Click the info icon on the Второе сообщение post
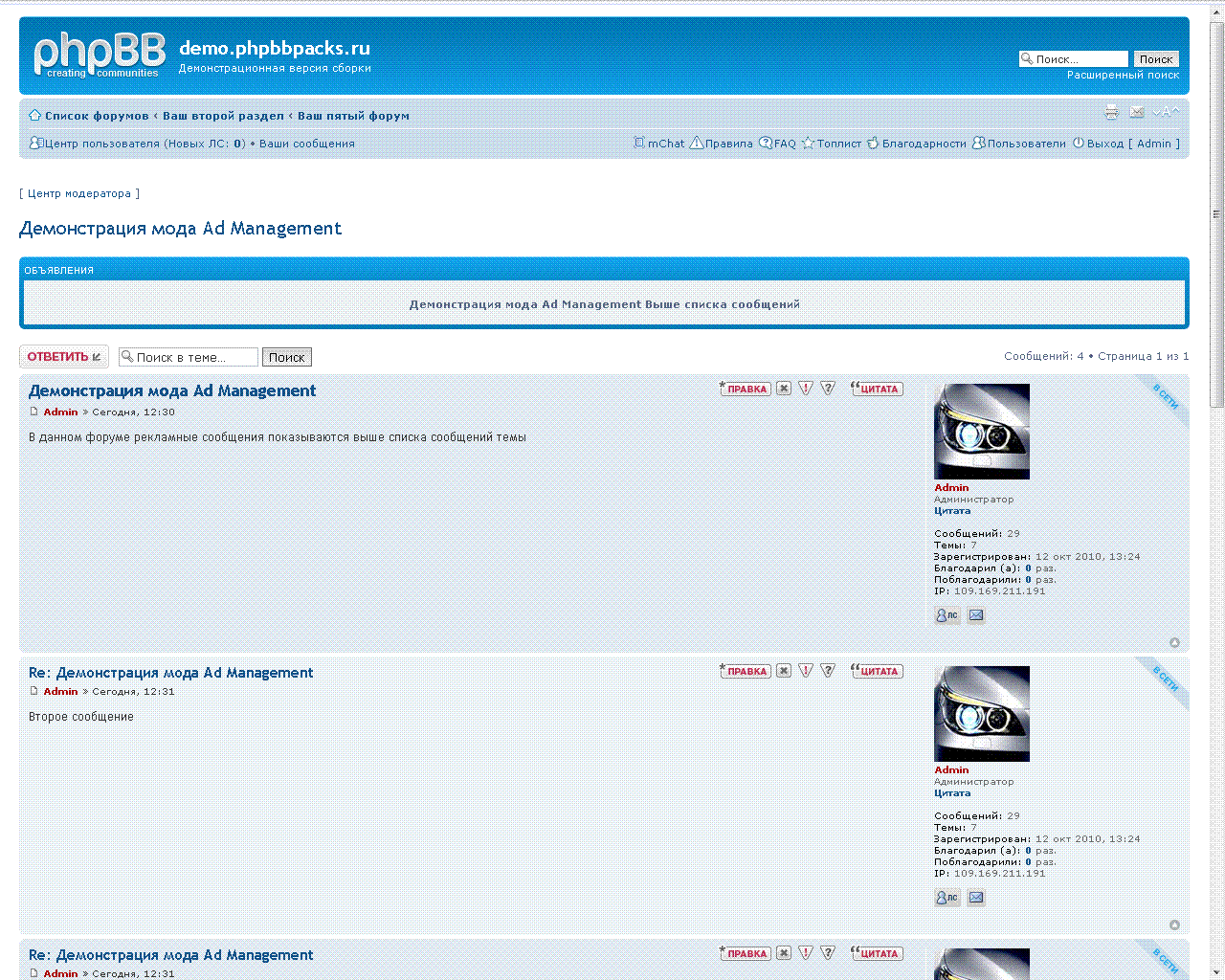 point(828,671)
